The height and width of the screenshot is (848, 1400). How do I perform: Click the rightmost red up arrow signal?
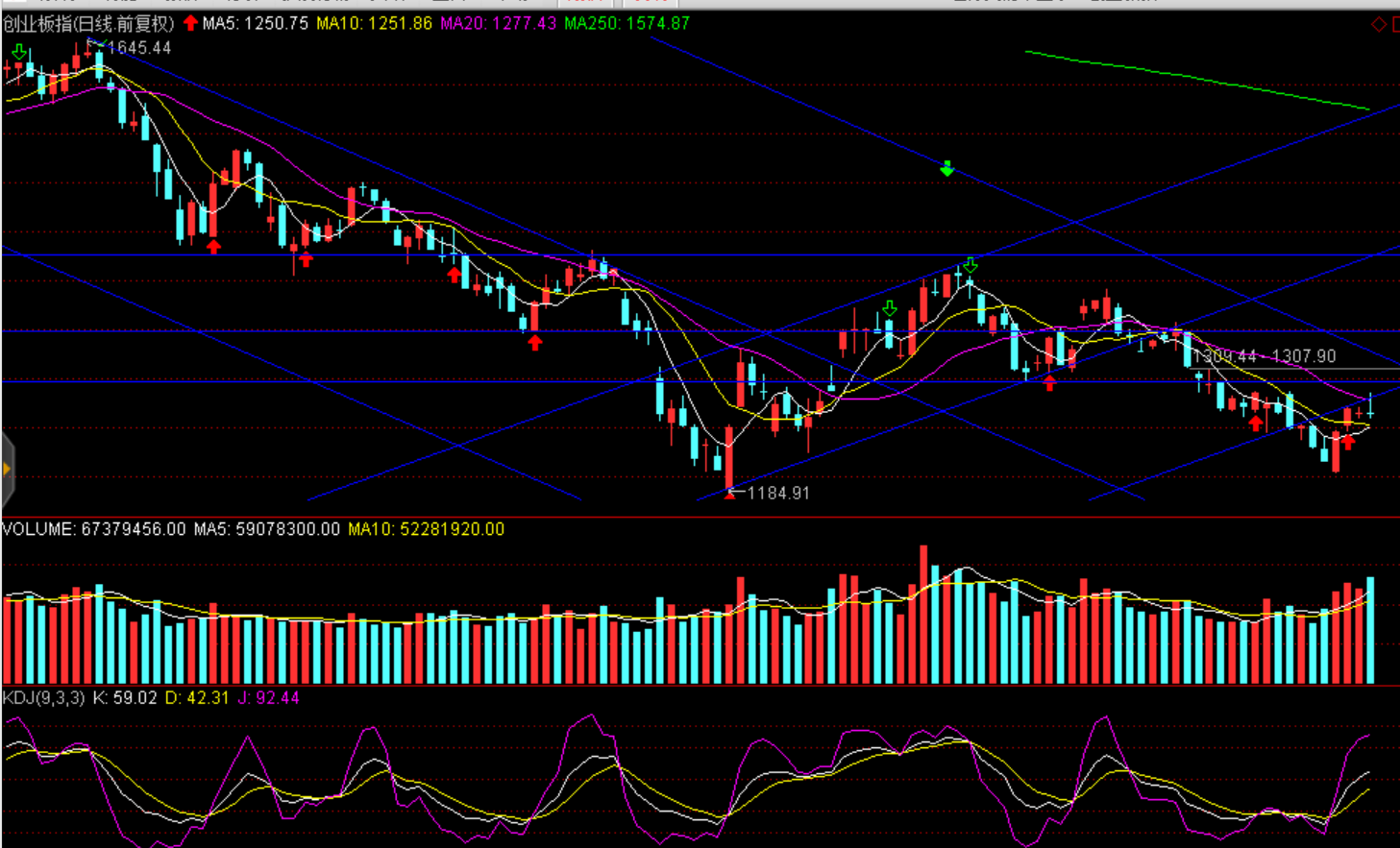1348,442
